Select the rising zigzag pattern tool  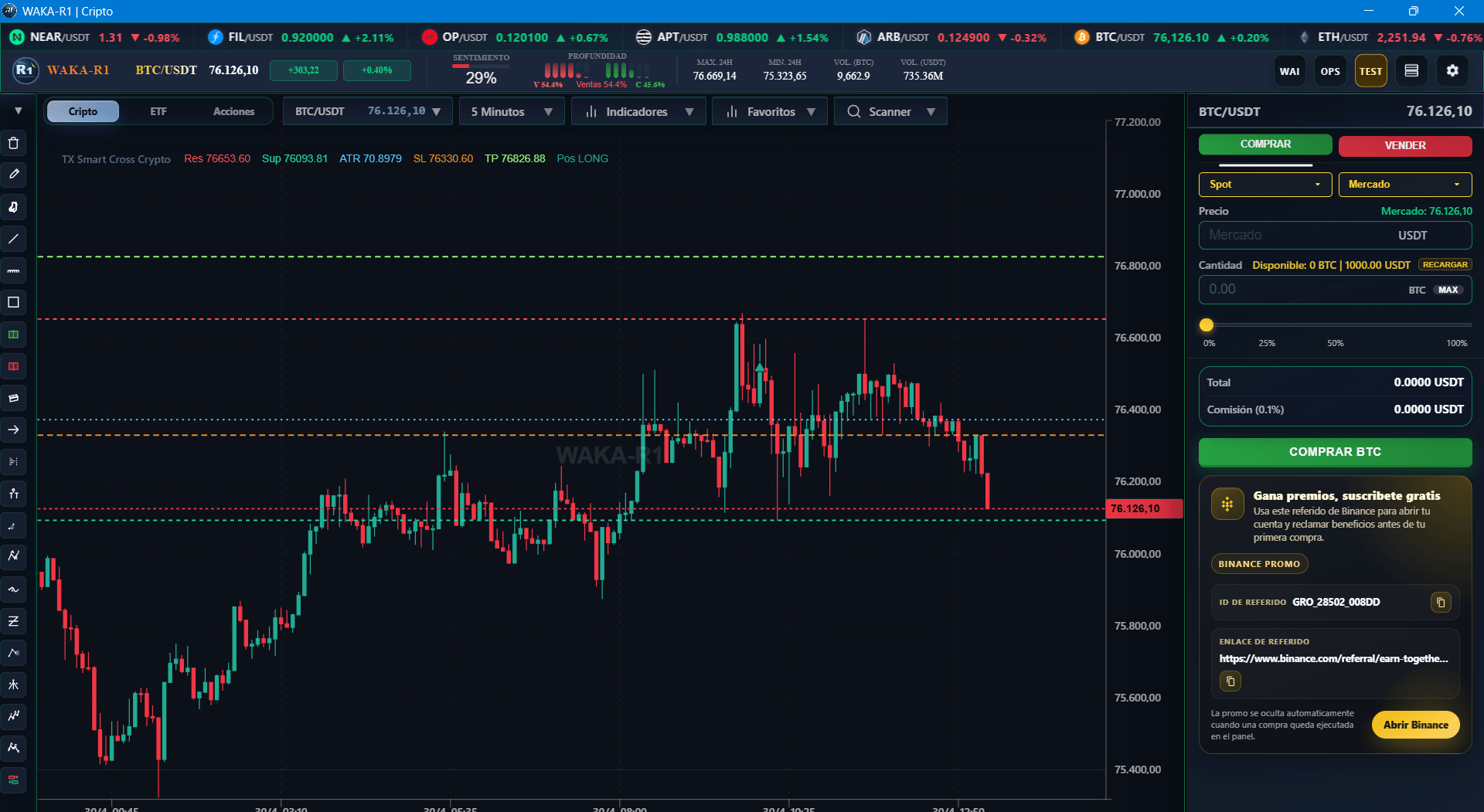click(x=13, y=716)
